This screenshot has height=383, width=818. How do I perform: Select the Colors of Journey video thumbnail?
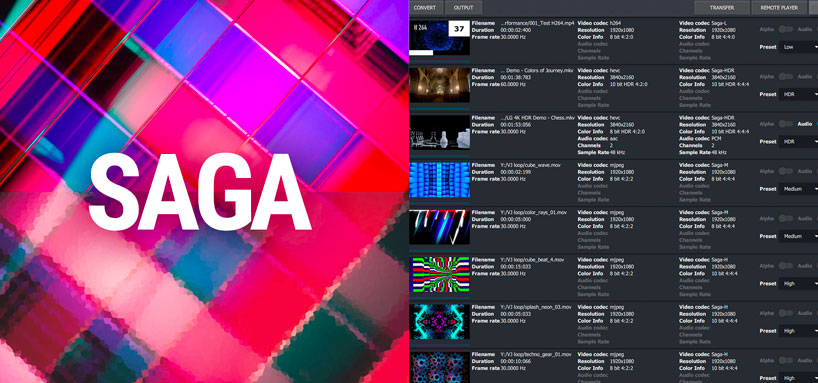pos(439,85)
